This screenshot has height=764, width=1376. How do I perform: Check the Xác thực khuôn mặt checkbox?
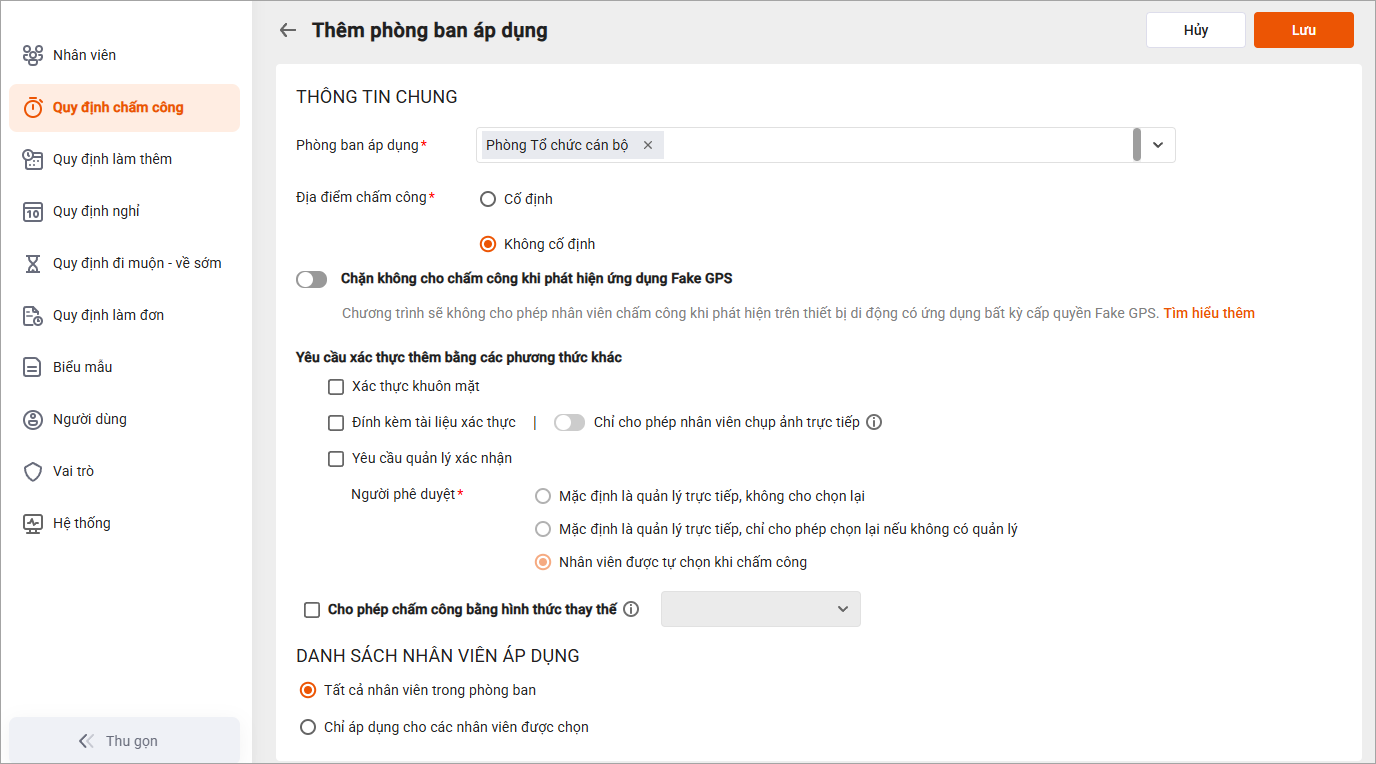click(x=336, y=386)
